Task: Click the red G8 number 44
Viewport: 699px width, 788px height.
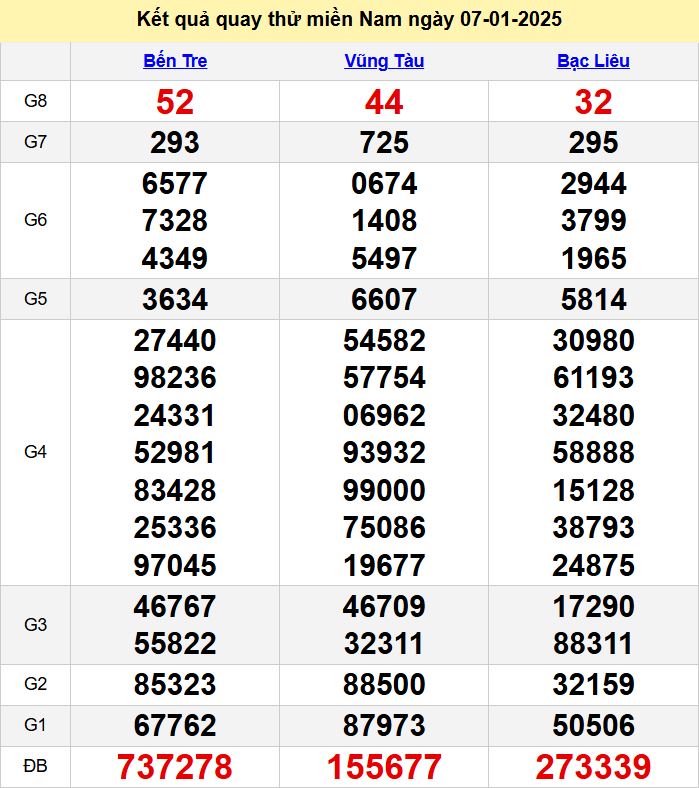Action: click(x=384, y=102)
